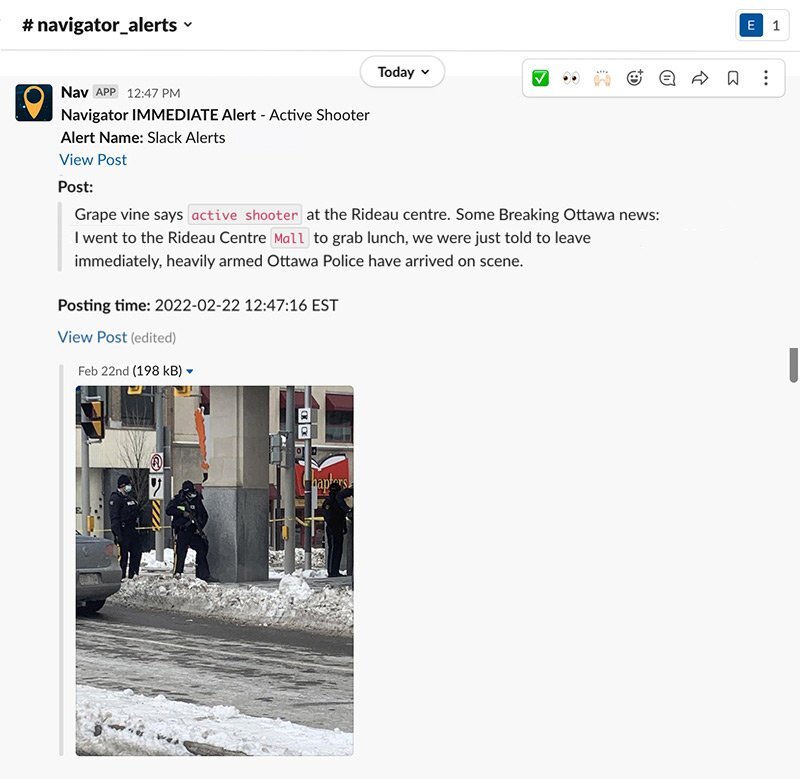Screen dimensions: 800x779
Task: Open the Today date navigation dropdown
Action: point(402,72)
